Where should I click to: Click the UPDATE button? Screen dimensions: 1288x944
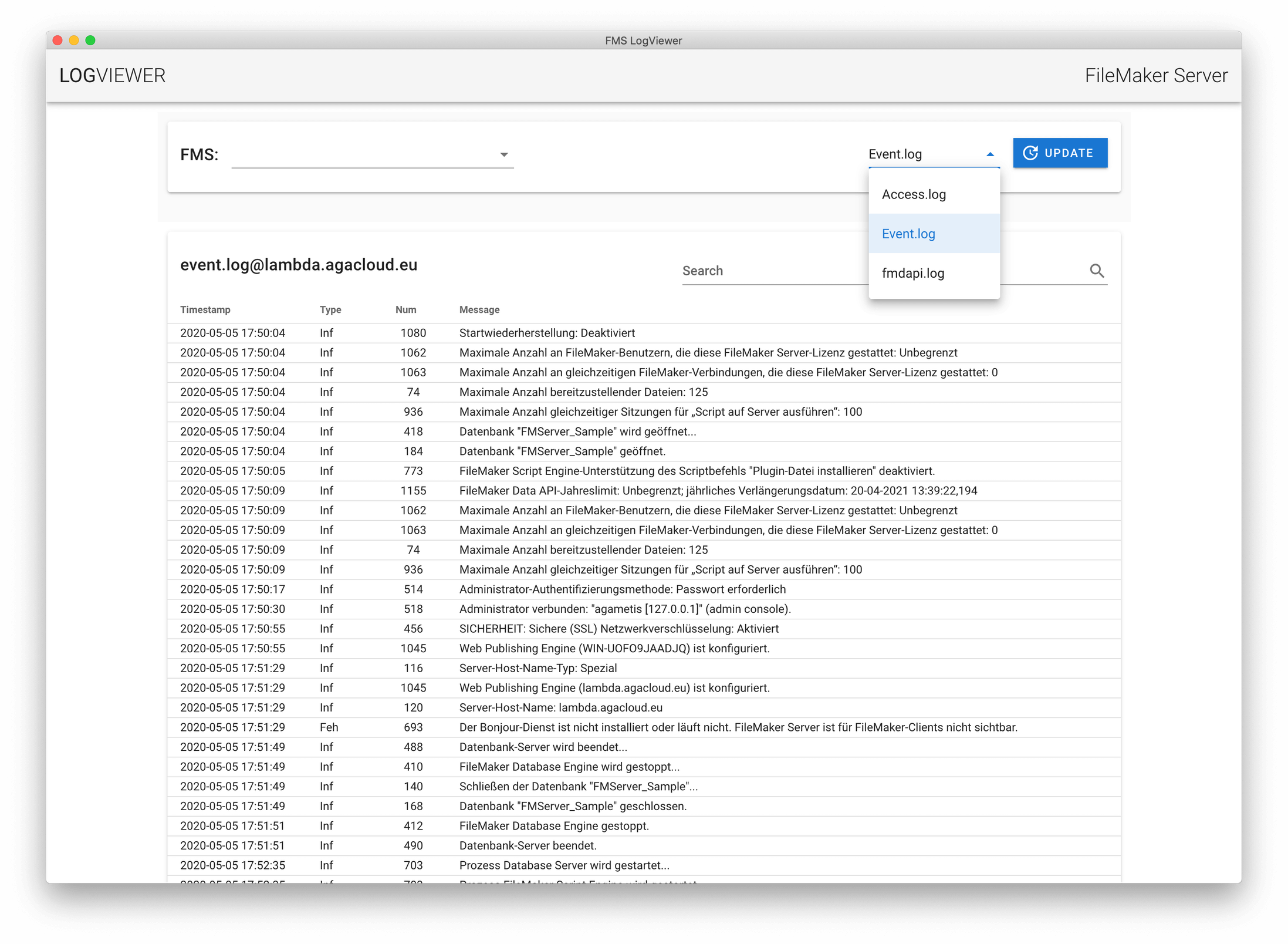(1060, 153)
